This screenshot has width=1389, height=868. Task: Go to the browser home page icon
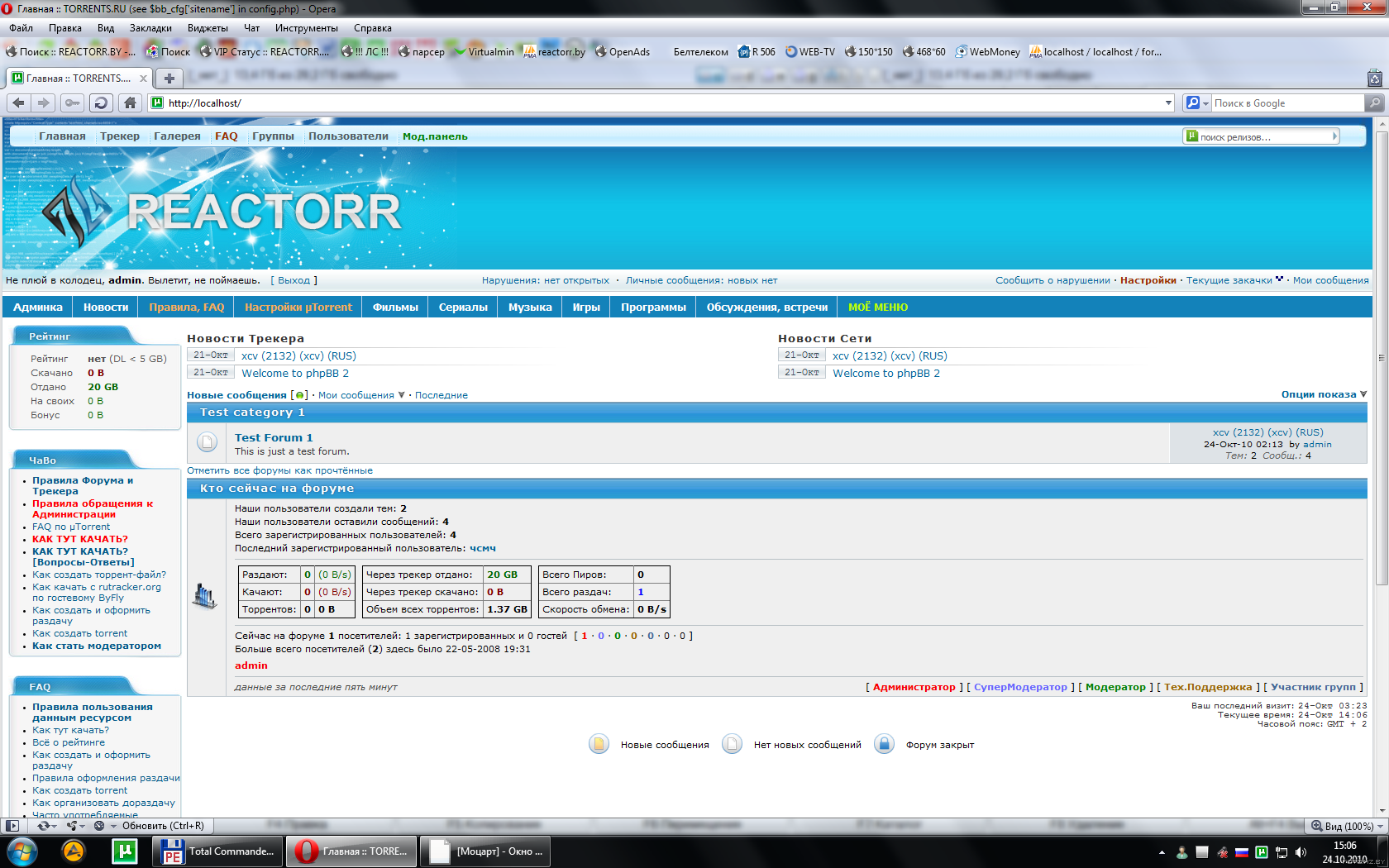(130, 103)
